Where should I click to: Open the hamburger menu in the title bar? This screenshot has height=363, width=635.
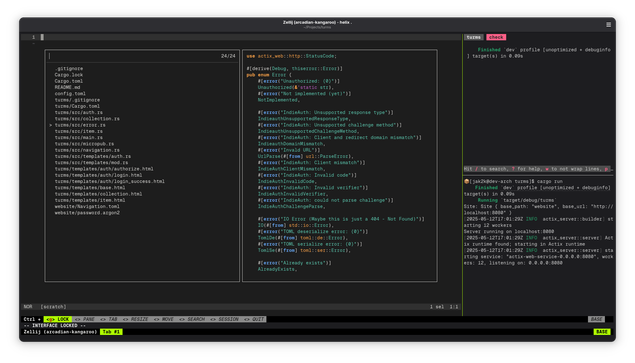[608, 25]
